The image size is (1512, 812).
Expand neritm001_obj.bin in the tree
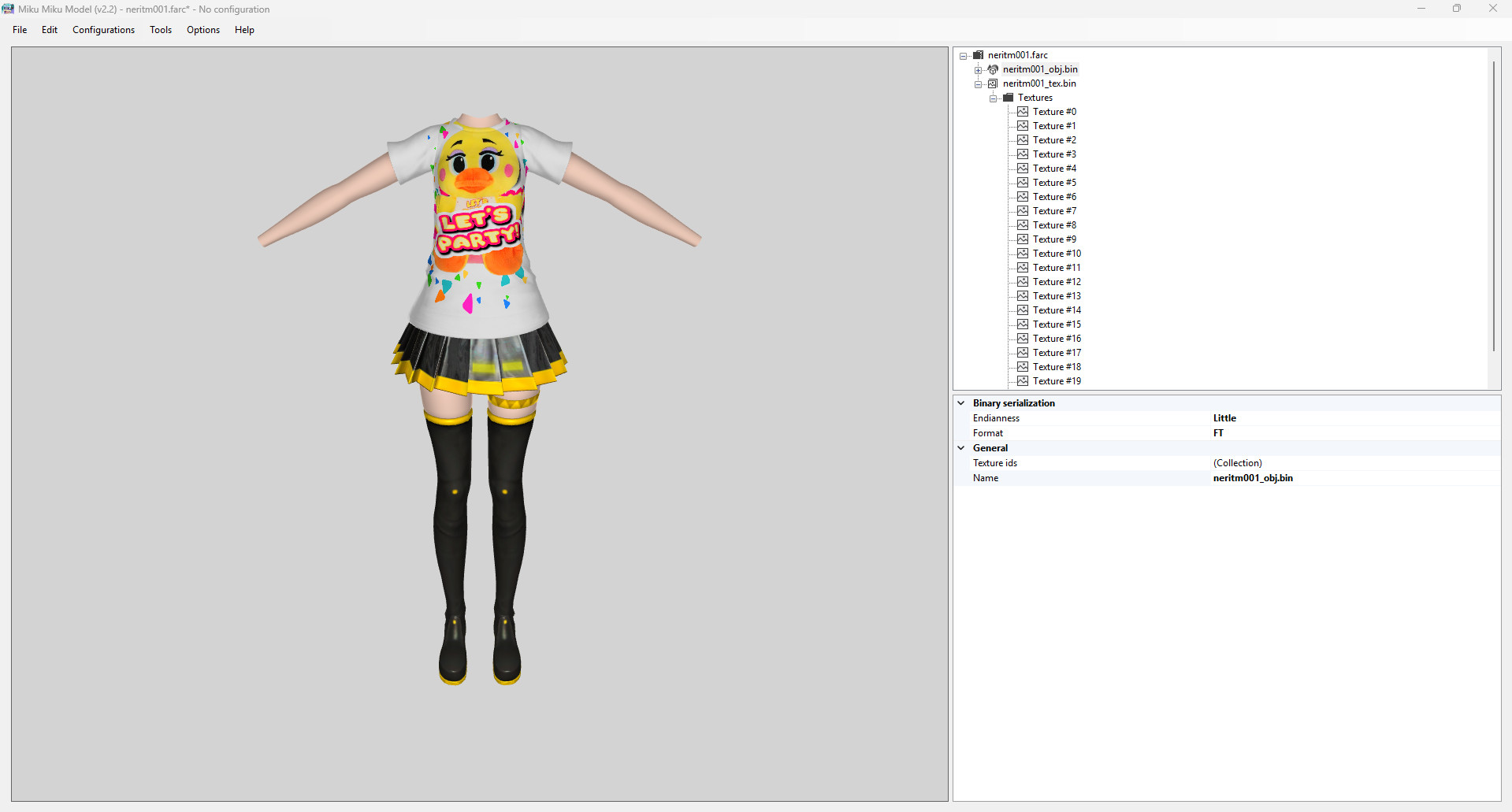978,69
